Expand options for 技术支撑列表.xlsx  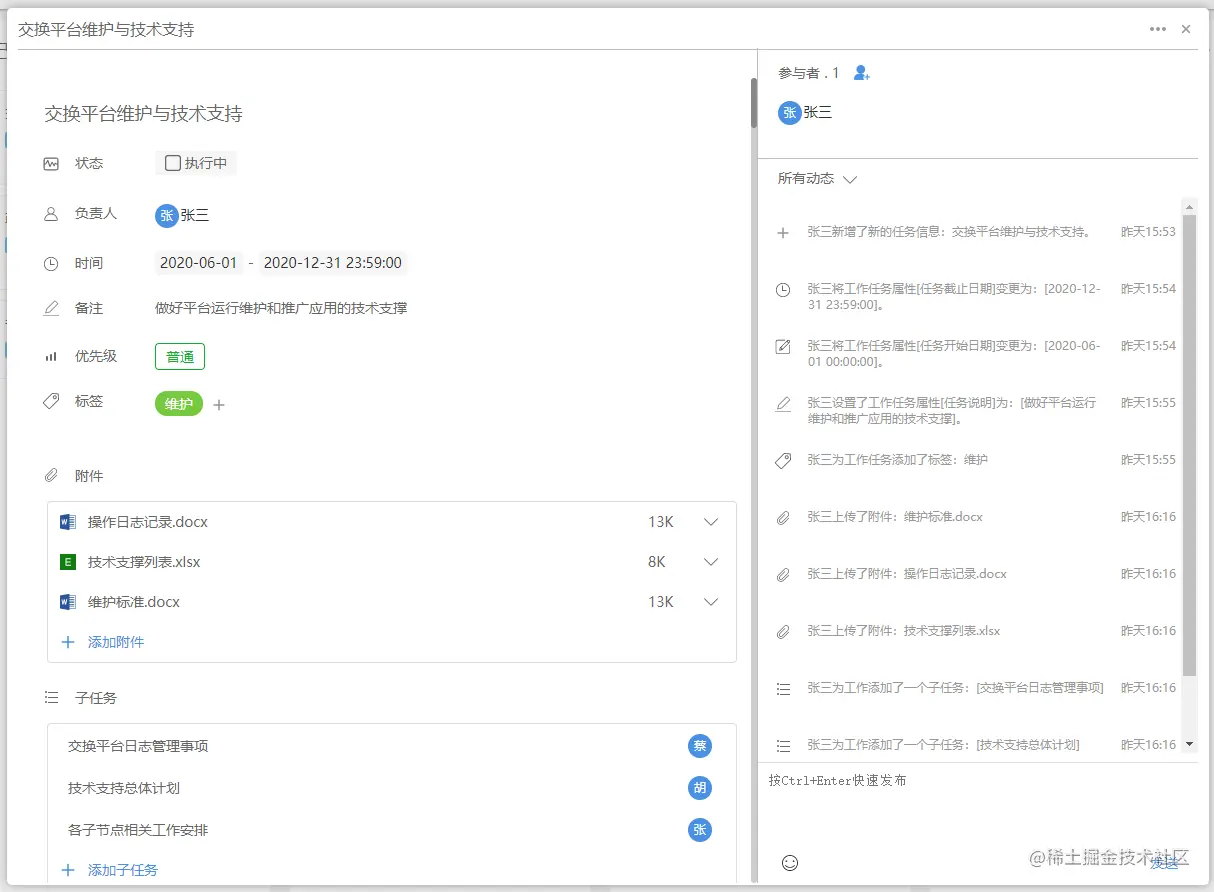pos(711,562)
